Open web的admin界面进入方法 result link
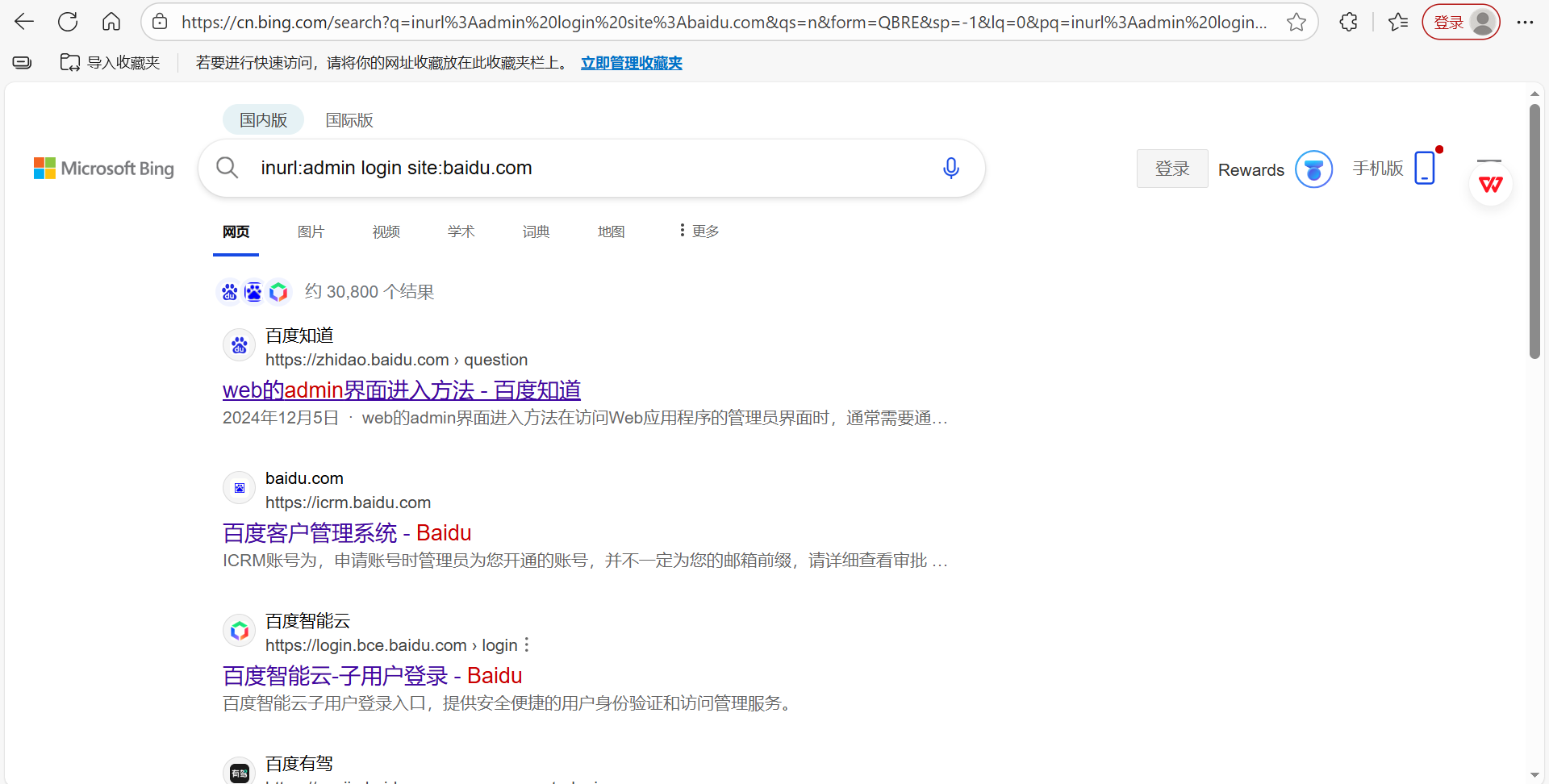Image resolution: width=1549 pixels, height=784 pixels. (402, 390)
